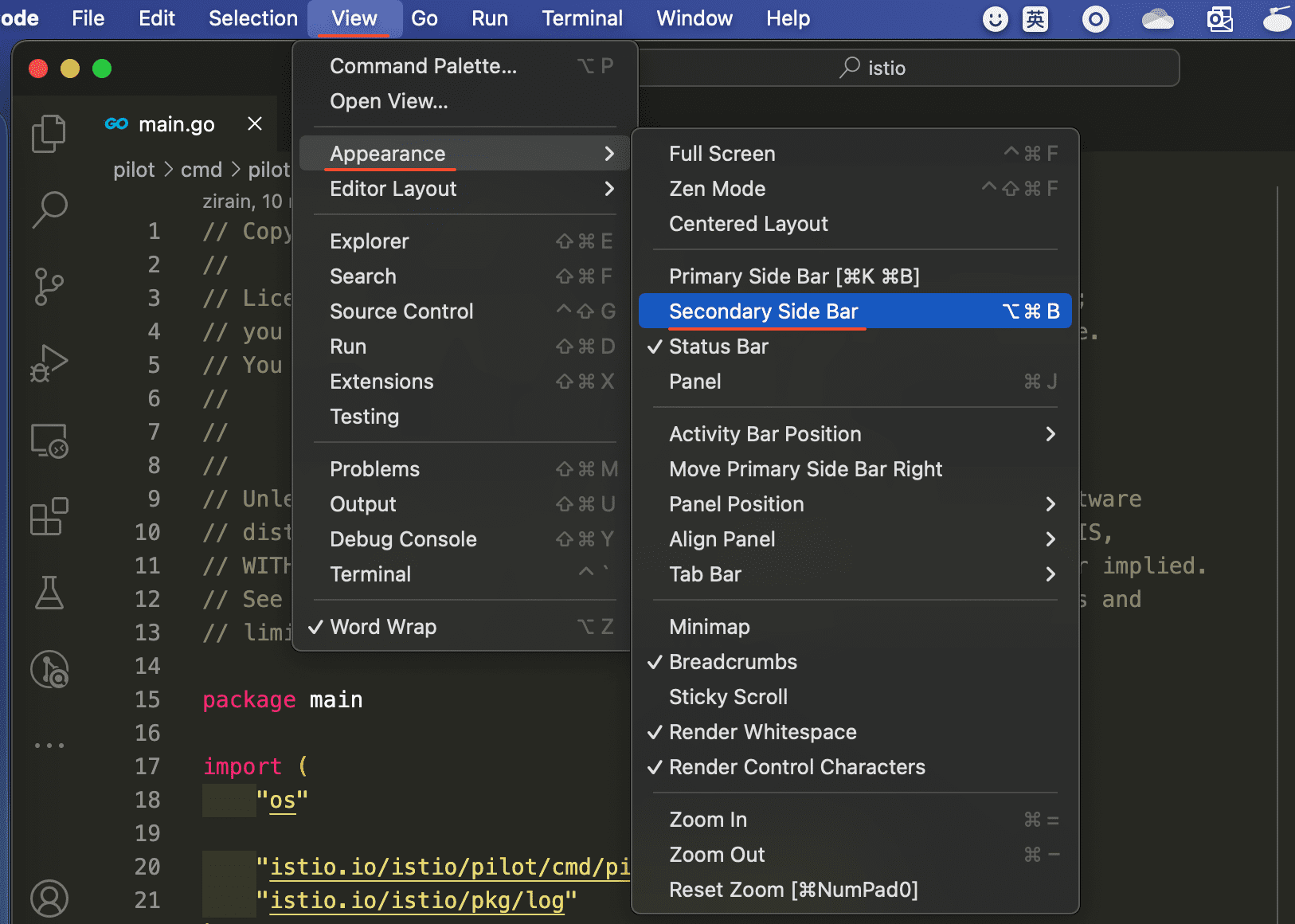Screen dimensions: 1295x924
Task: Open the Window menu
Action: coord(694,18)
